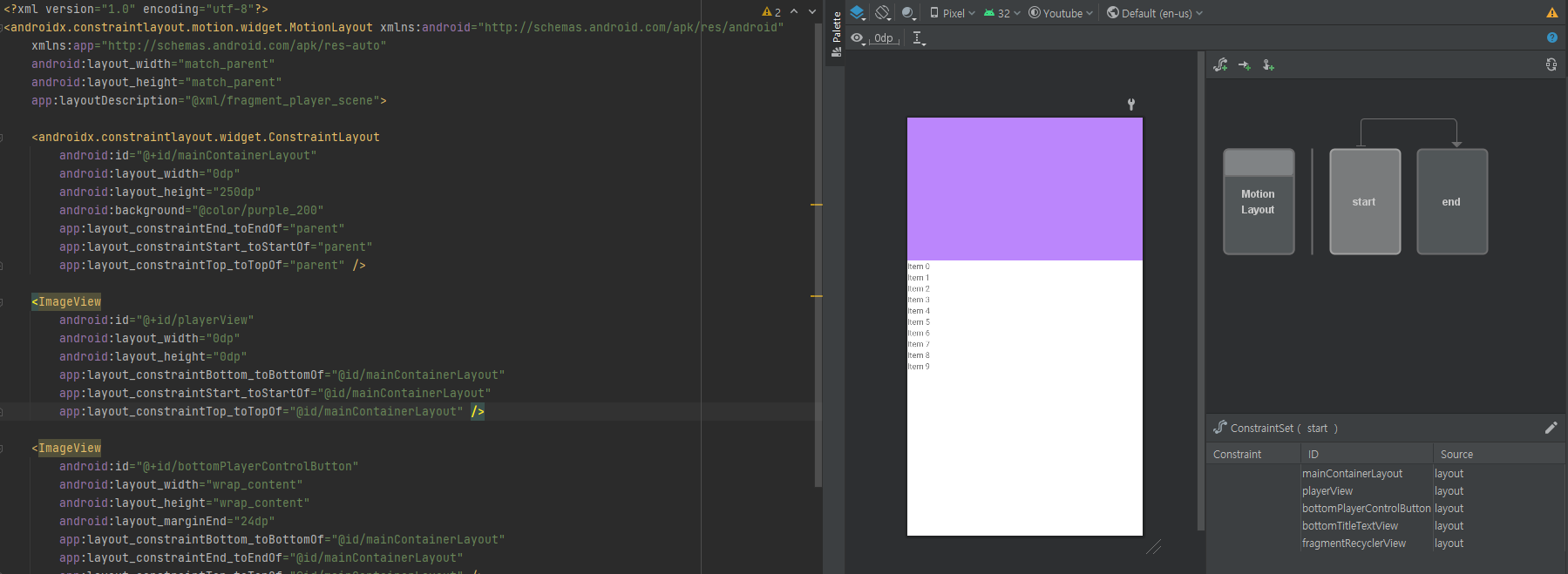The width and height of the screenshot is (1568, 574).
Task: Click the @color/purple_200 value in code
Action: pyautogui.click(x=257, y=211)
